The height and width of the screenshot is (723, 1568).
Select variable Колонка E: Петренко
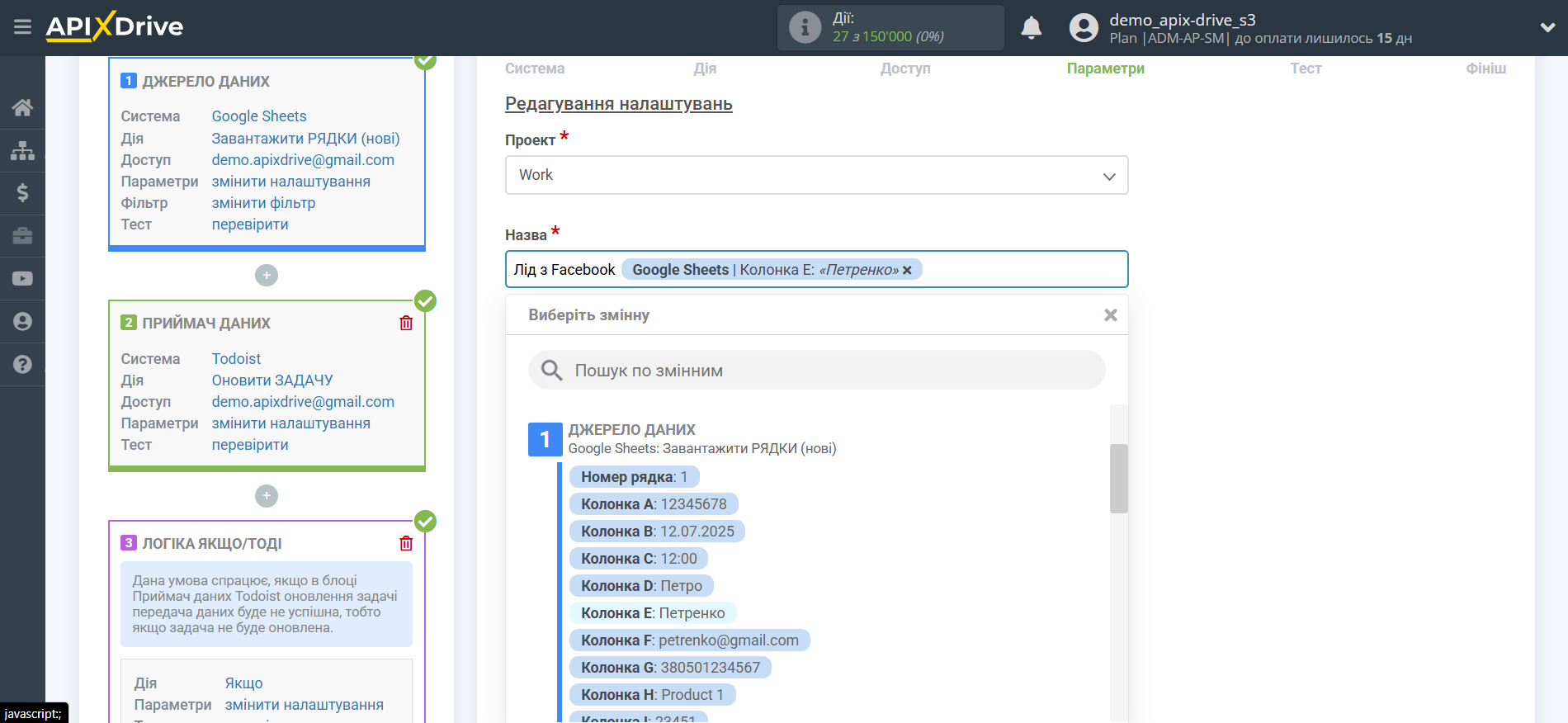click(x=653, y=613)
